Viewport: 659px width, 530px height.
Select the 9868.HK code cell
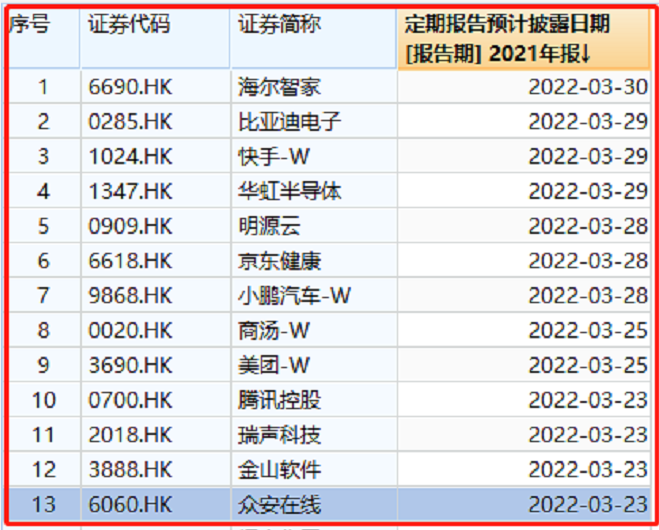[x=155, y=296]
